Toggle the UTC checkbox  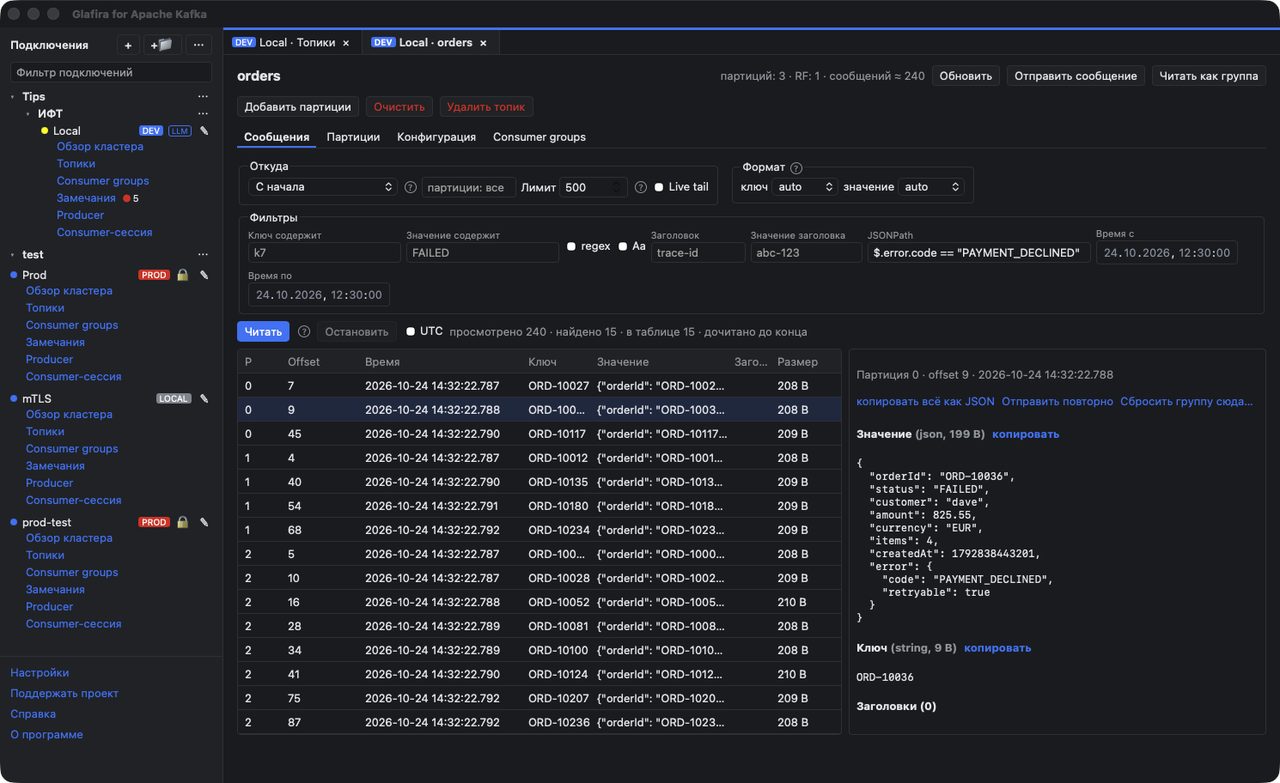pyautogui.click(x=410, y=331)
